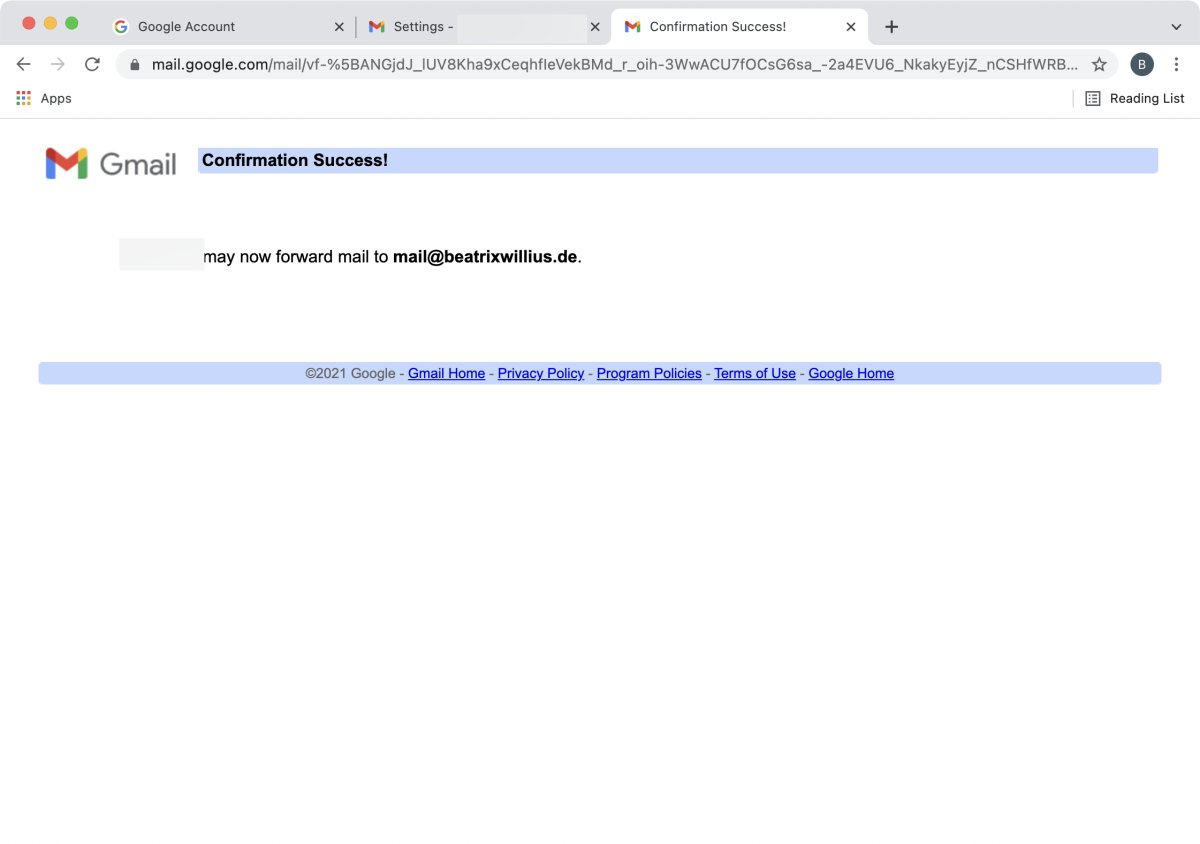The height and width of the screenshot is (844, 1200).
Task: Open a new browser tab
Action: click(892, 27)
